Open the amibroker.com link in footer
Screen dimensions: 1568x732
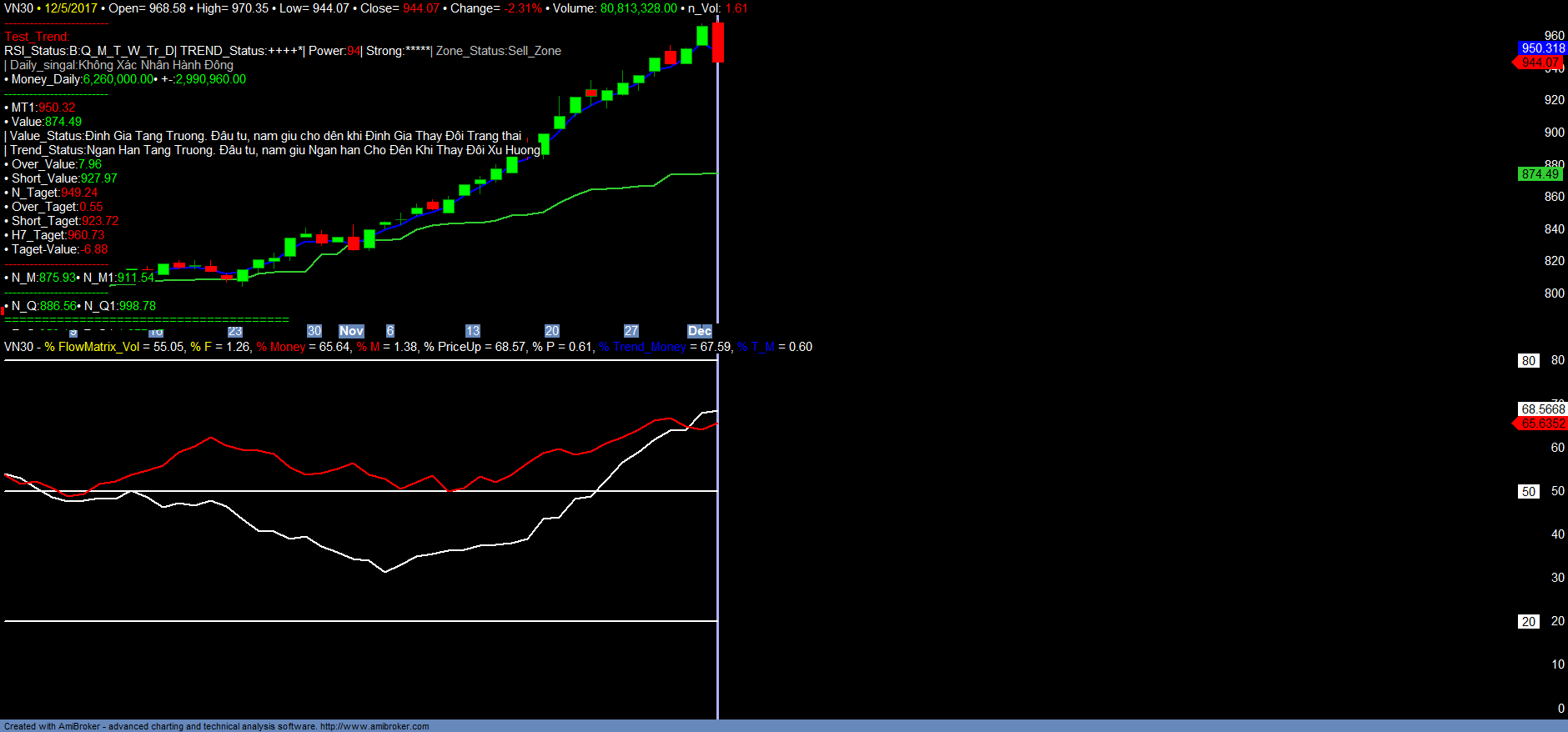click(x=374, y=726)
